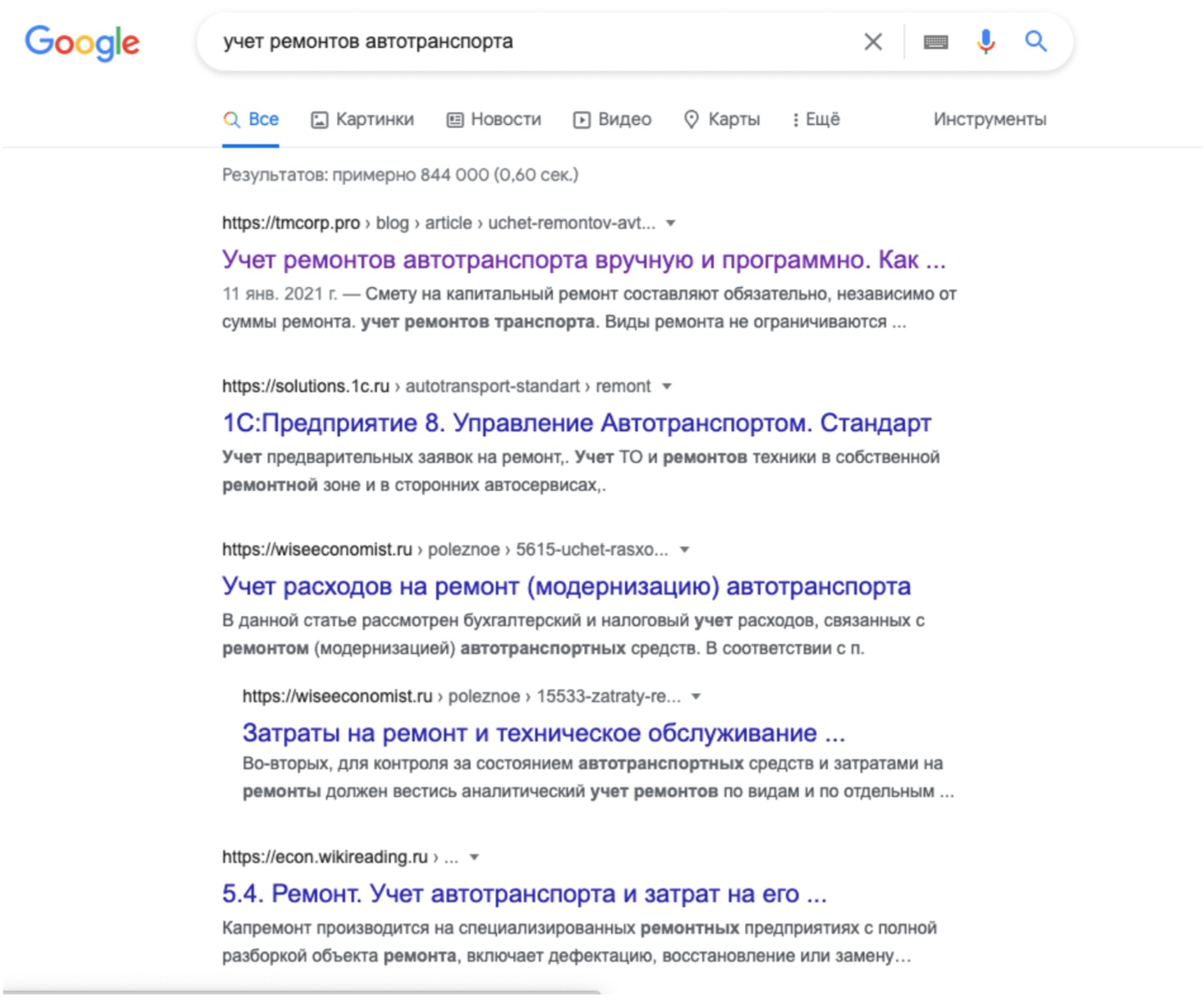Open the on-screen keyboard icon
Image resolution: width=1204 pixels, height=1000 pixels.
tap(935, 42)
